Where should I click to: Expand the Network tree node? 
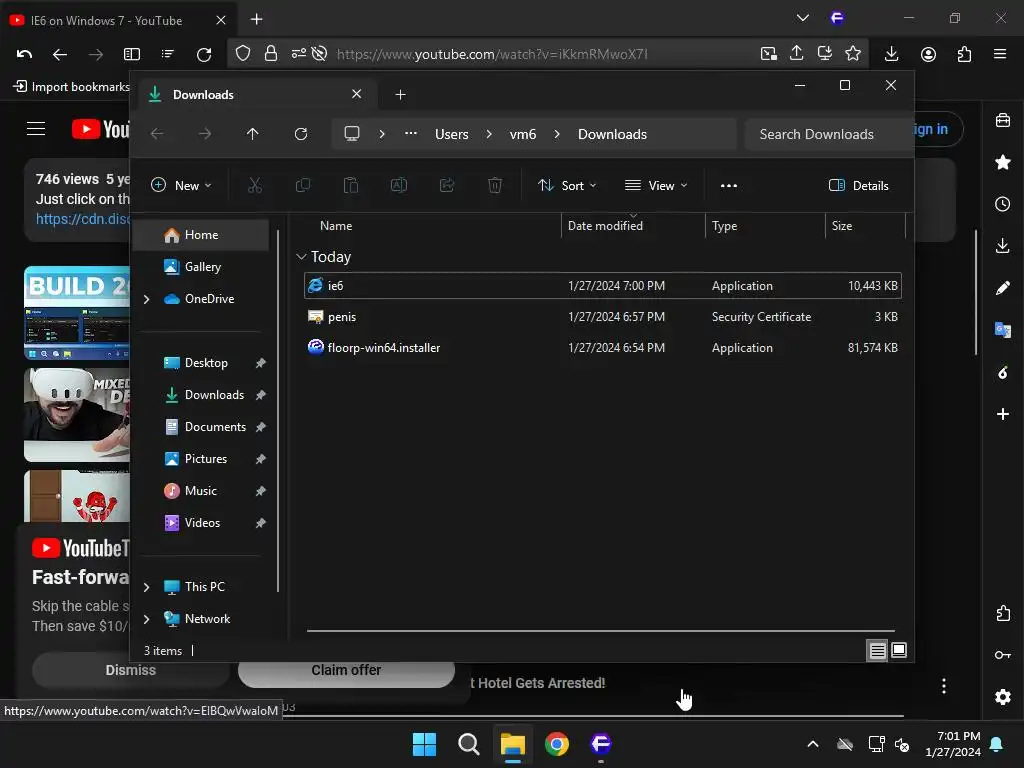click(x=147, y=619)
